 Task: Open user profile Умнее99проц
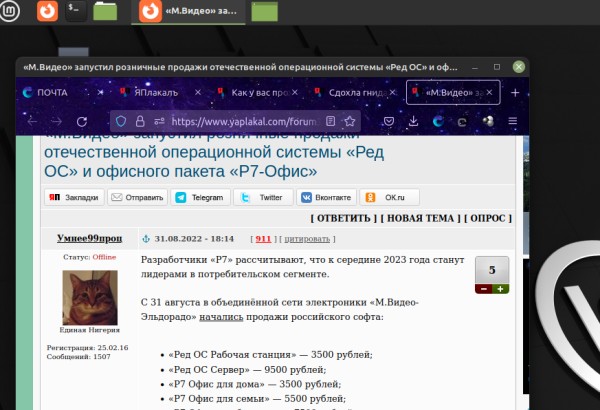point(90,238)
